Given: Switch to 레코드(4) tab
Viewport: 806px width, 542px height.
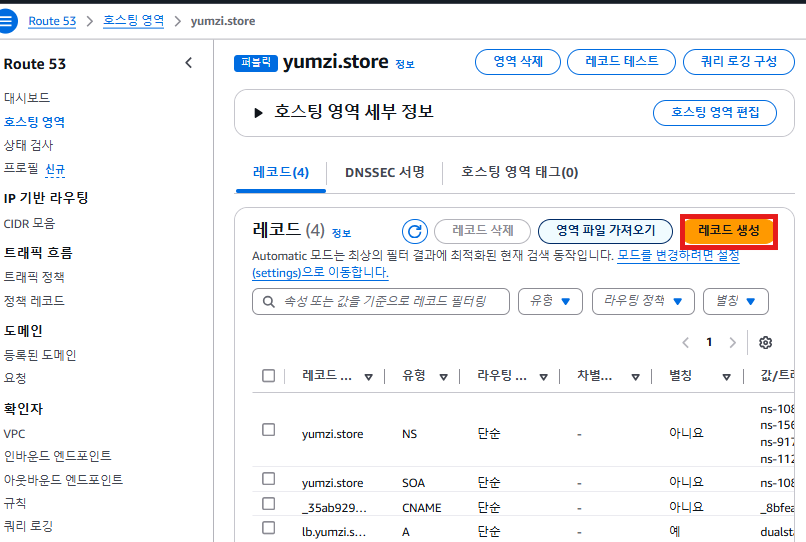Looking at the screenshot, I should (x=281, y=172).
